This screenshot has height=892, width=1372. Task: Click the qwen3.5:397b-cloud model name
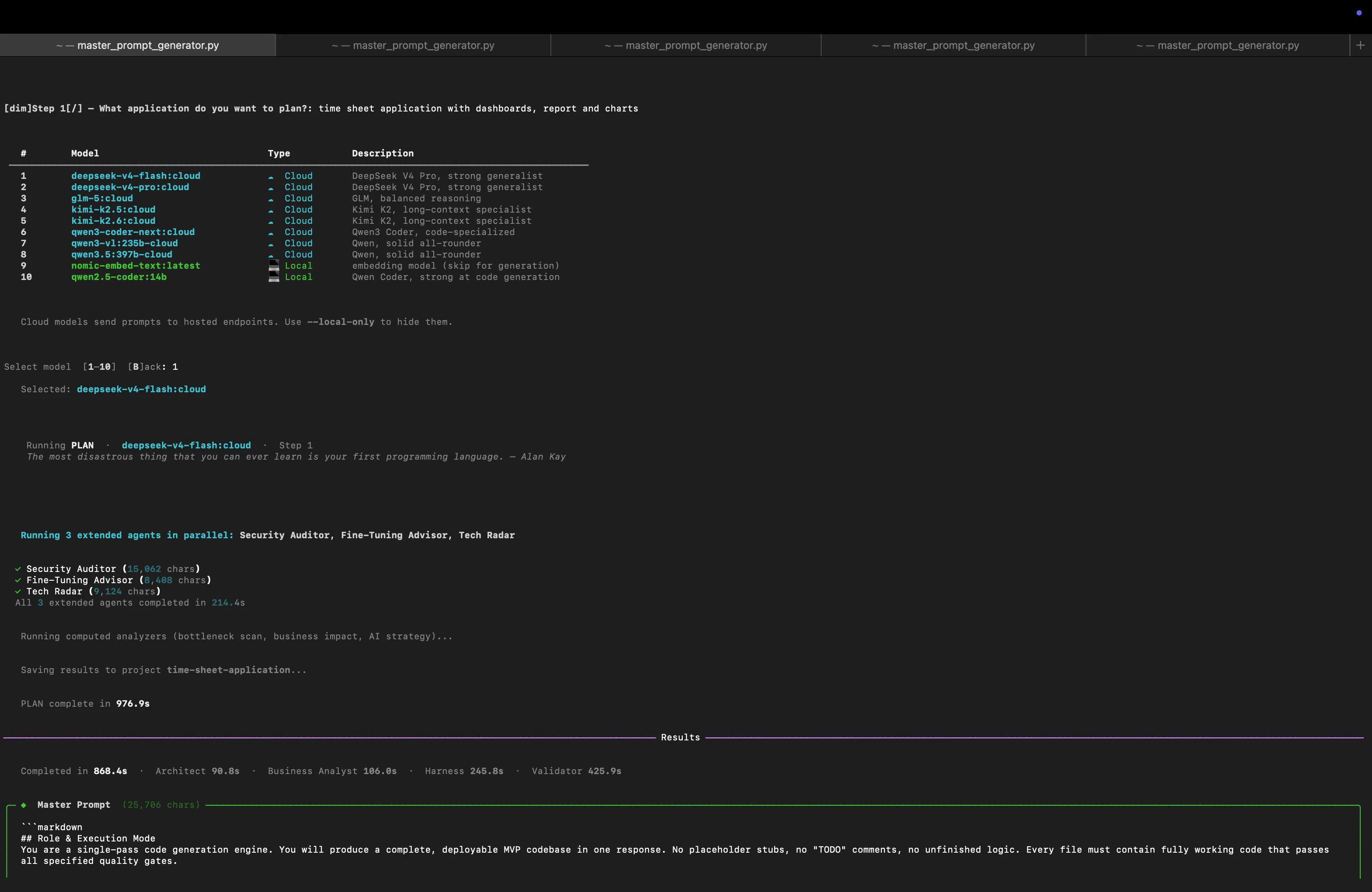(x=122, y=255)
